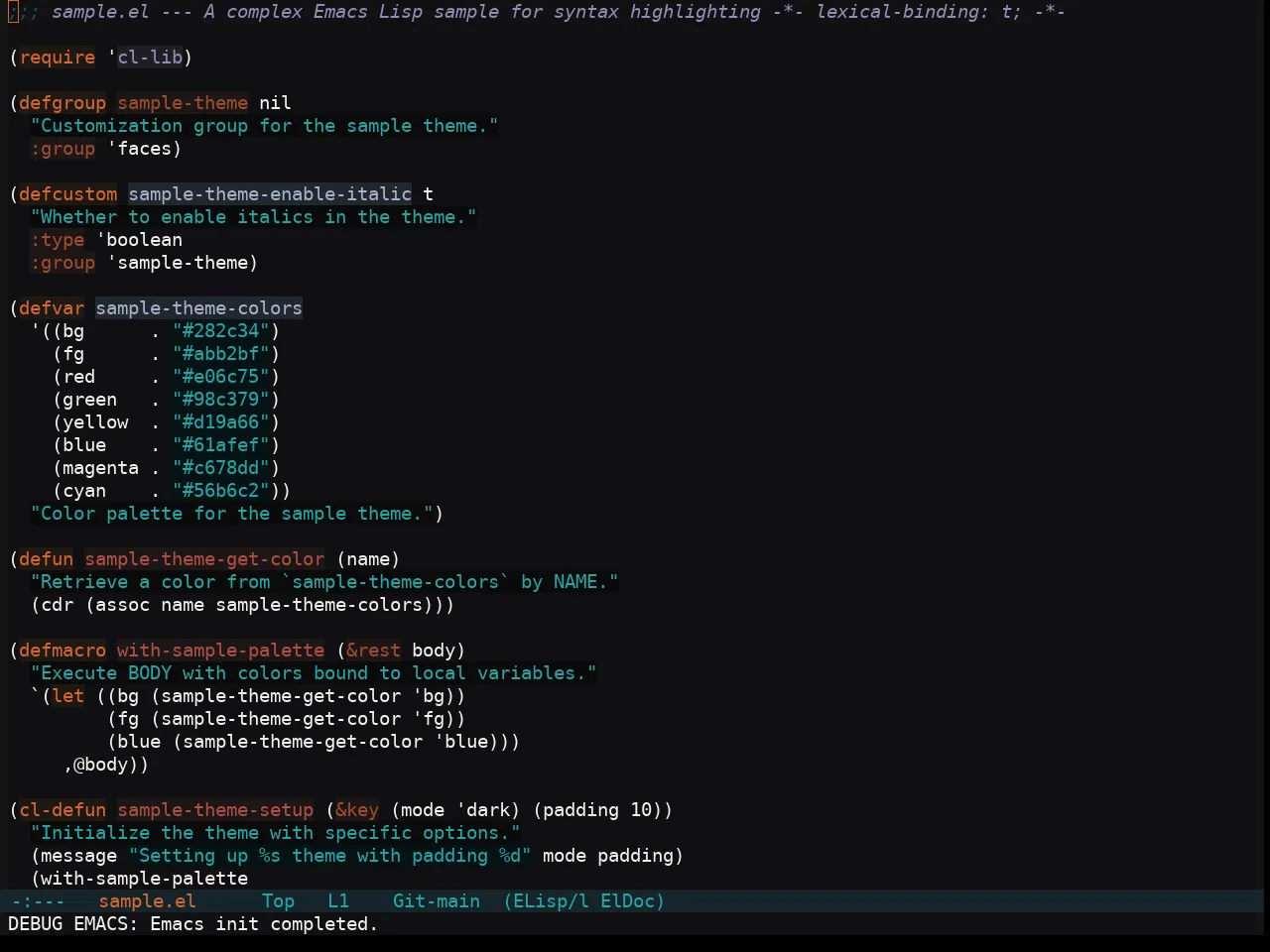
Task: Click the "#d19a66" color string
Action: (x=221, y=422)
